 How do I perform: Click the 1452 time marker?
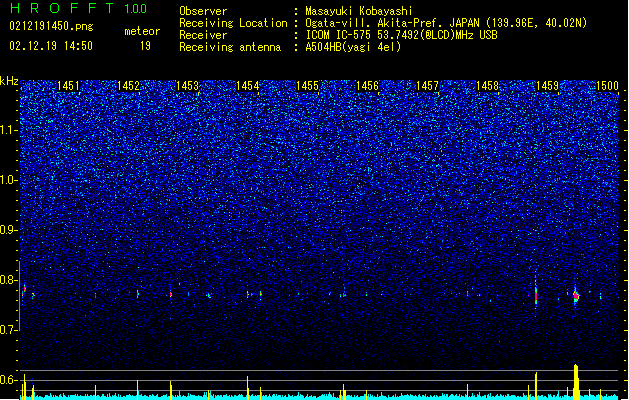(x=128, y=86)
